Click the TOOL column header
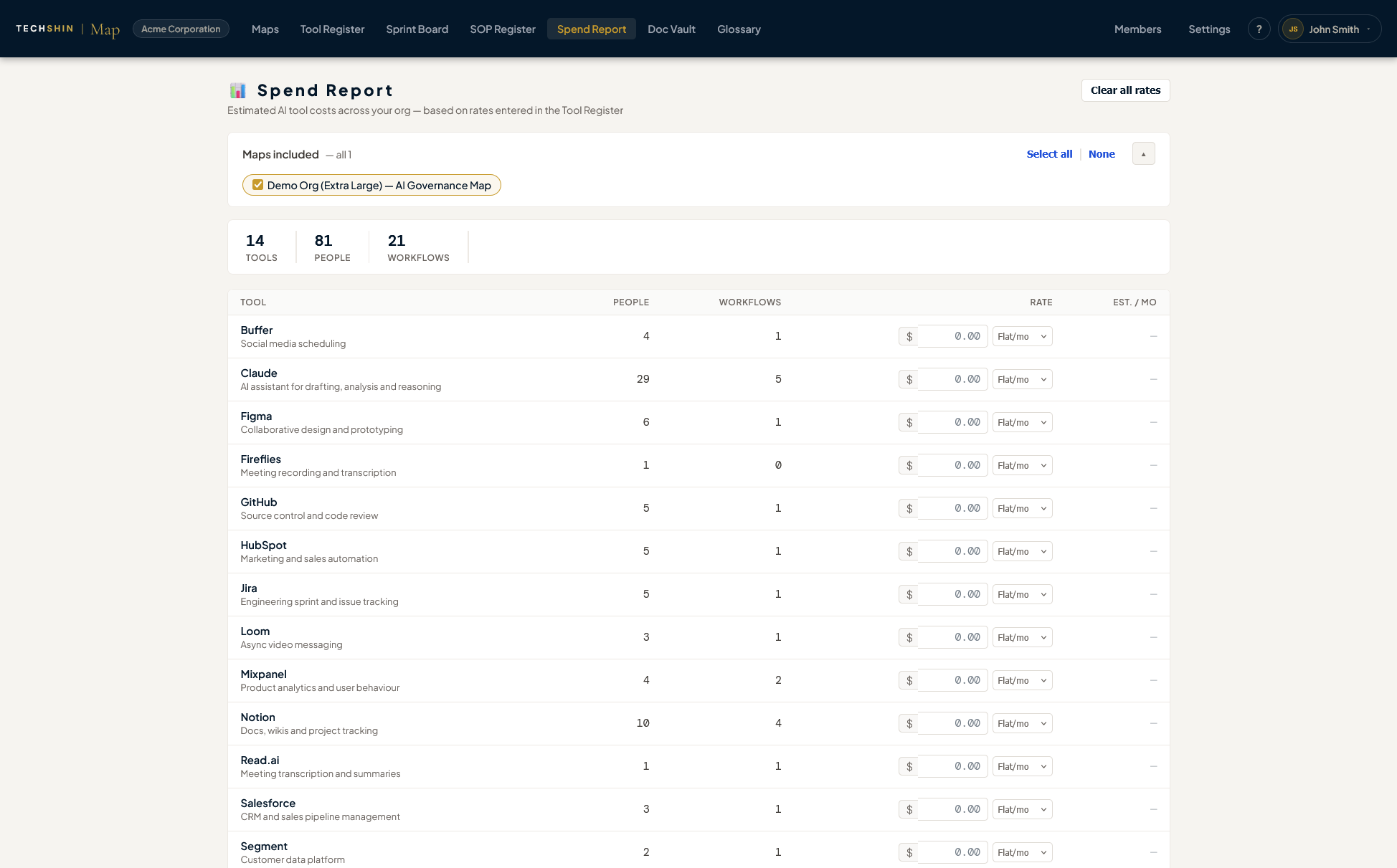 tap(253, 302)
